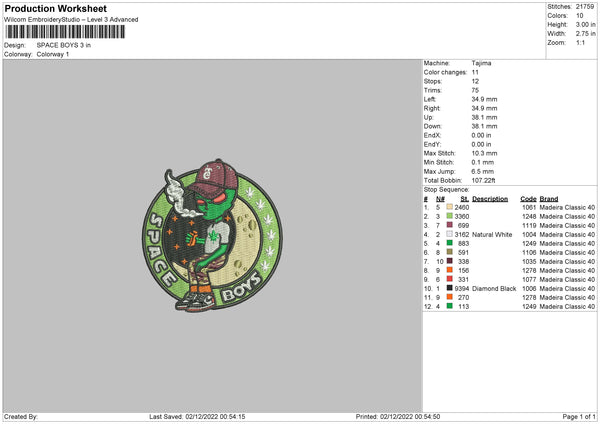
Task: Click the Min Stitch value '0.1 mm'
Action: click(x=483, y=162)
